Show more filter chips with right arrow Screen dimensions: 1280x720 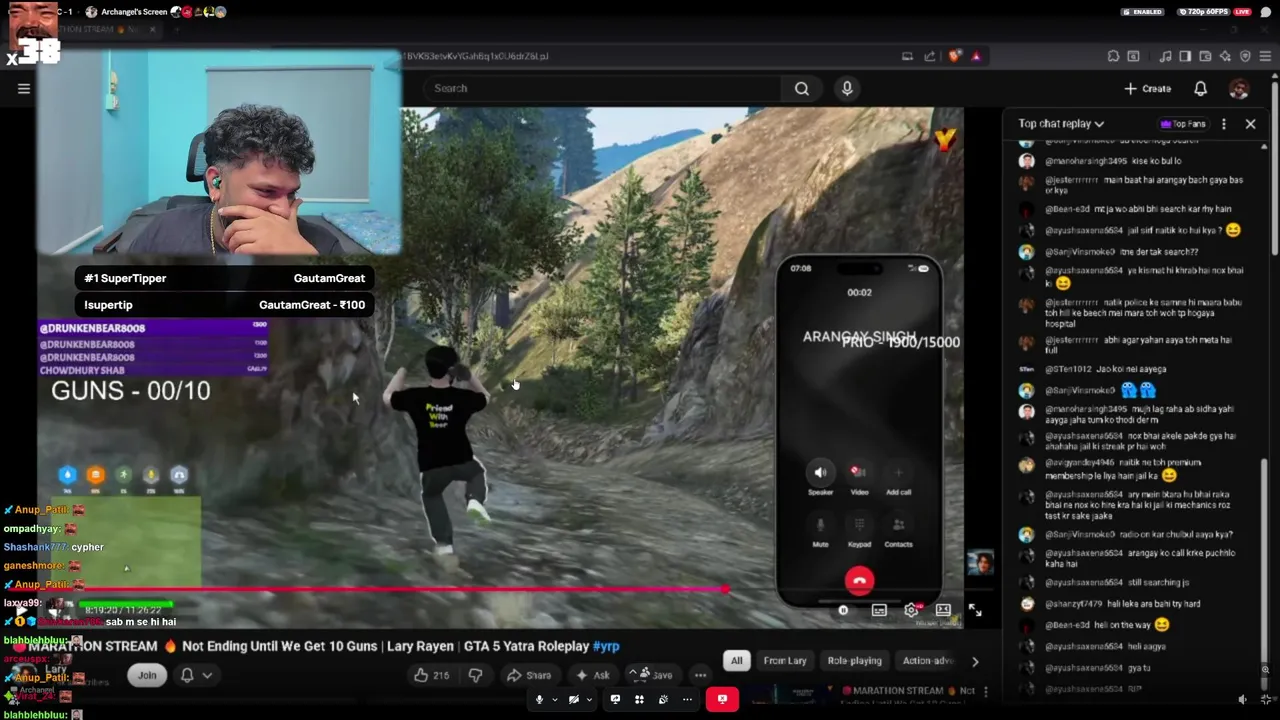pos(975,661)
